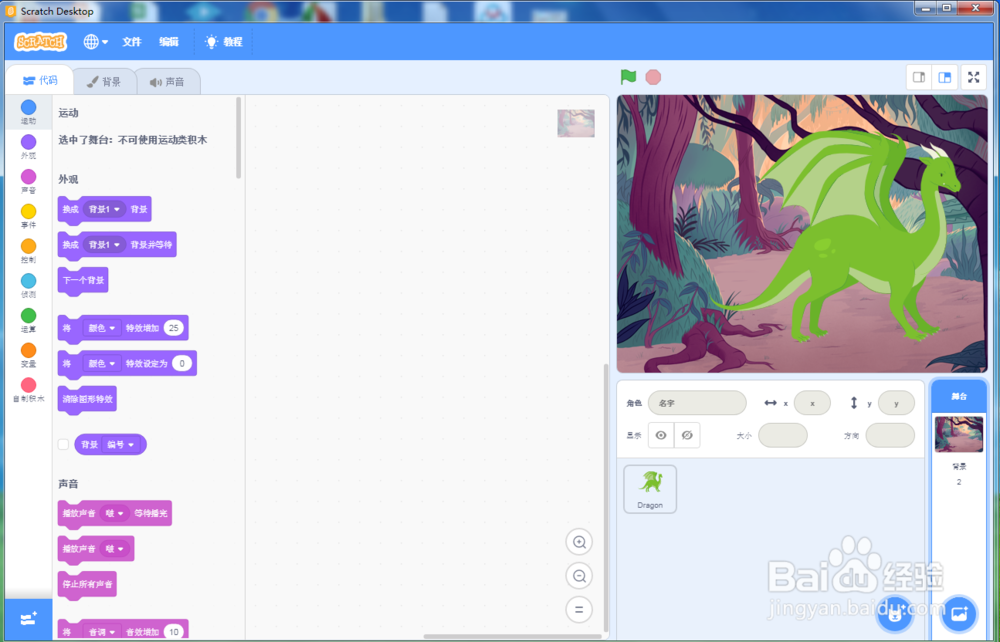
Task: Select the blue 运动 category circle
Action: tap(29, 107)
